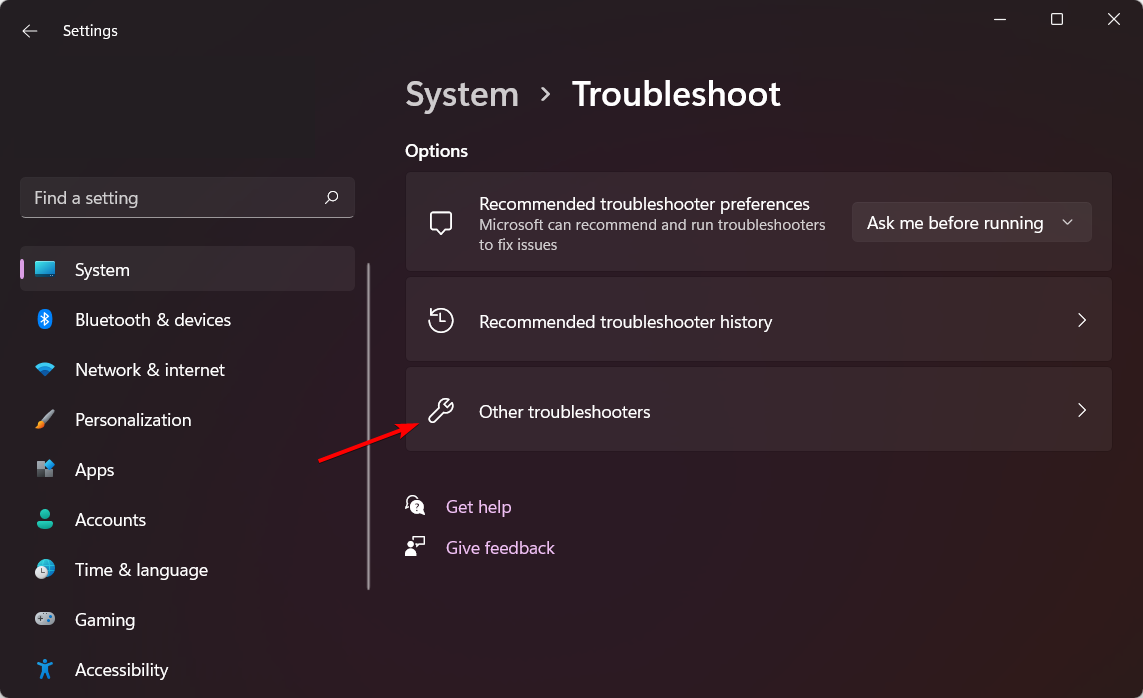This screenshot has height=698, width=1143.
Task: Open Accounts settings
Action: pos(187,519)
